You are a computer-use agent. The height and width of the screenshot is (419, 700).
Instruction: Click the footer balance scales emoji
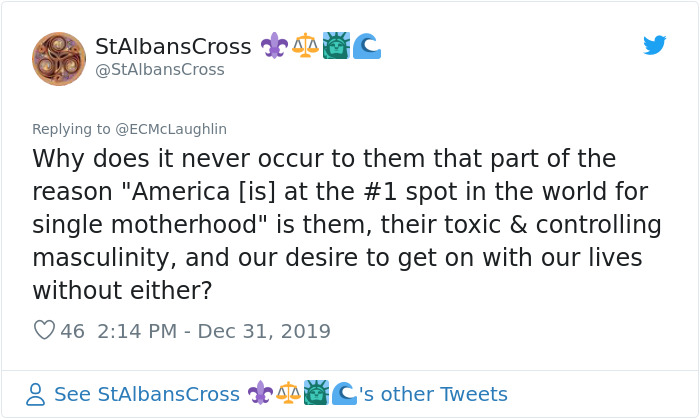[x=288, y=393]
